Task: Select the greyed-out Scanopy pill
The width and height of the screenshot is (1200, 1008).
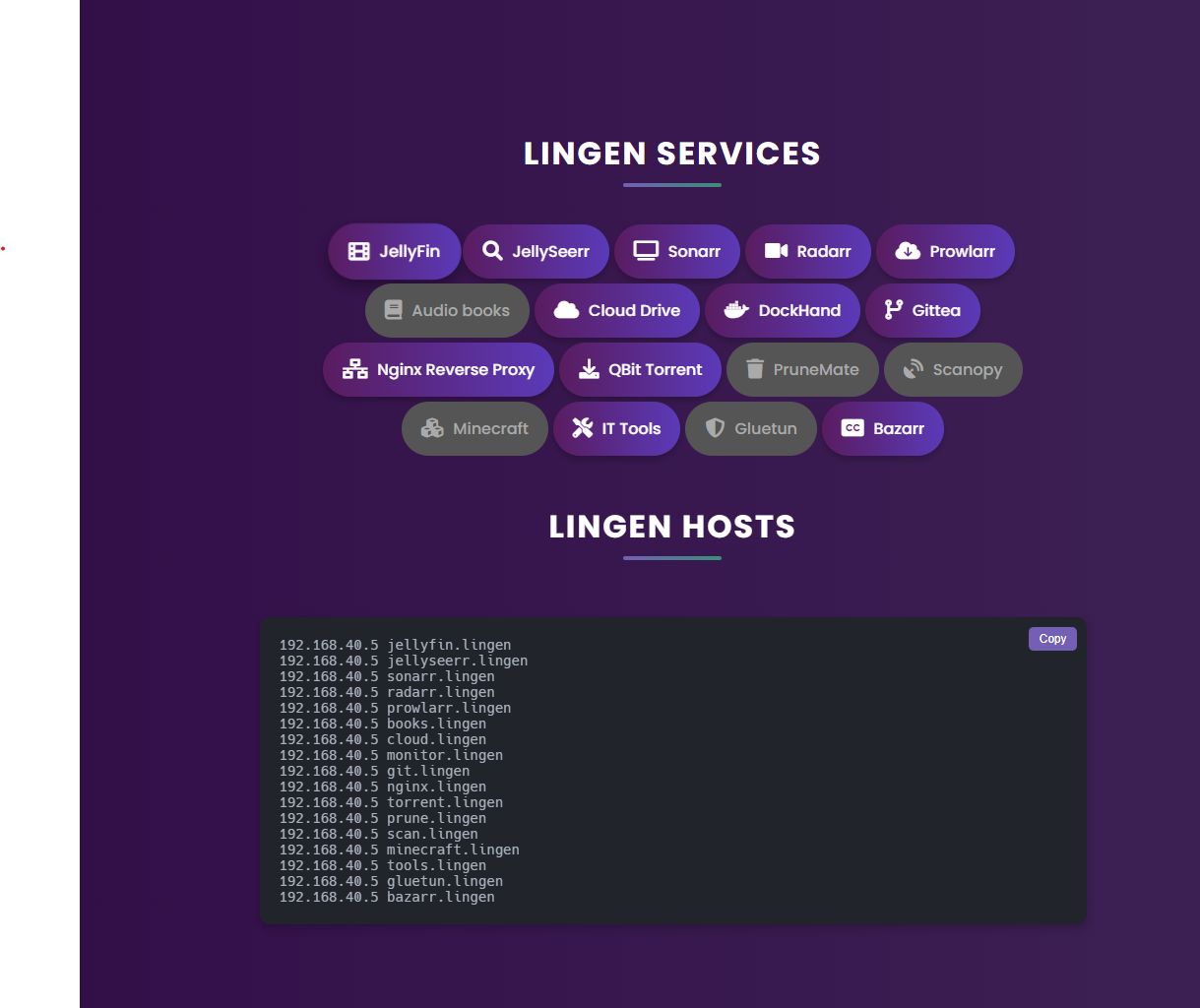Action: coord(953,369)
